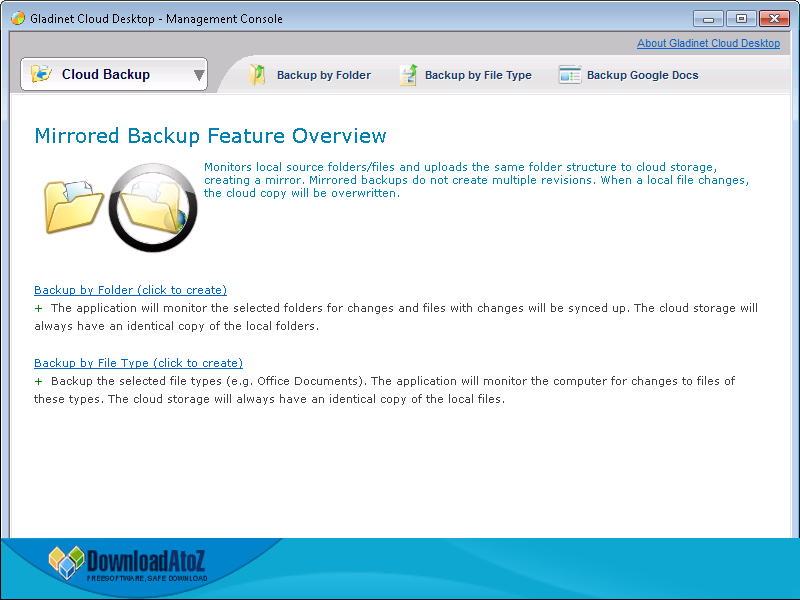
Task: Click the Backup by Folder toolbar icon
Action: [258, 75]
